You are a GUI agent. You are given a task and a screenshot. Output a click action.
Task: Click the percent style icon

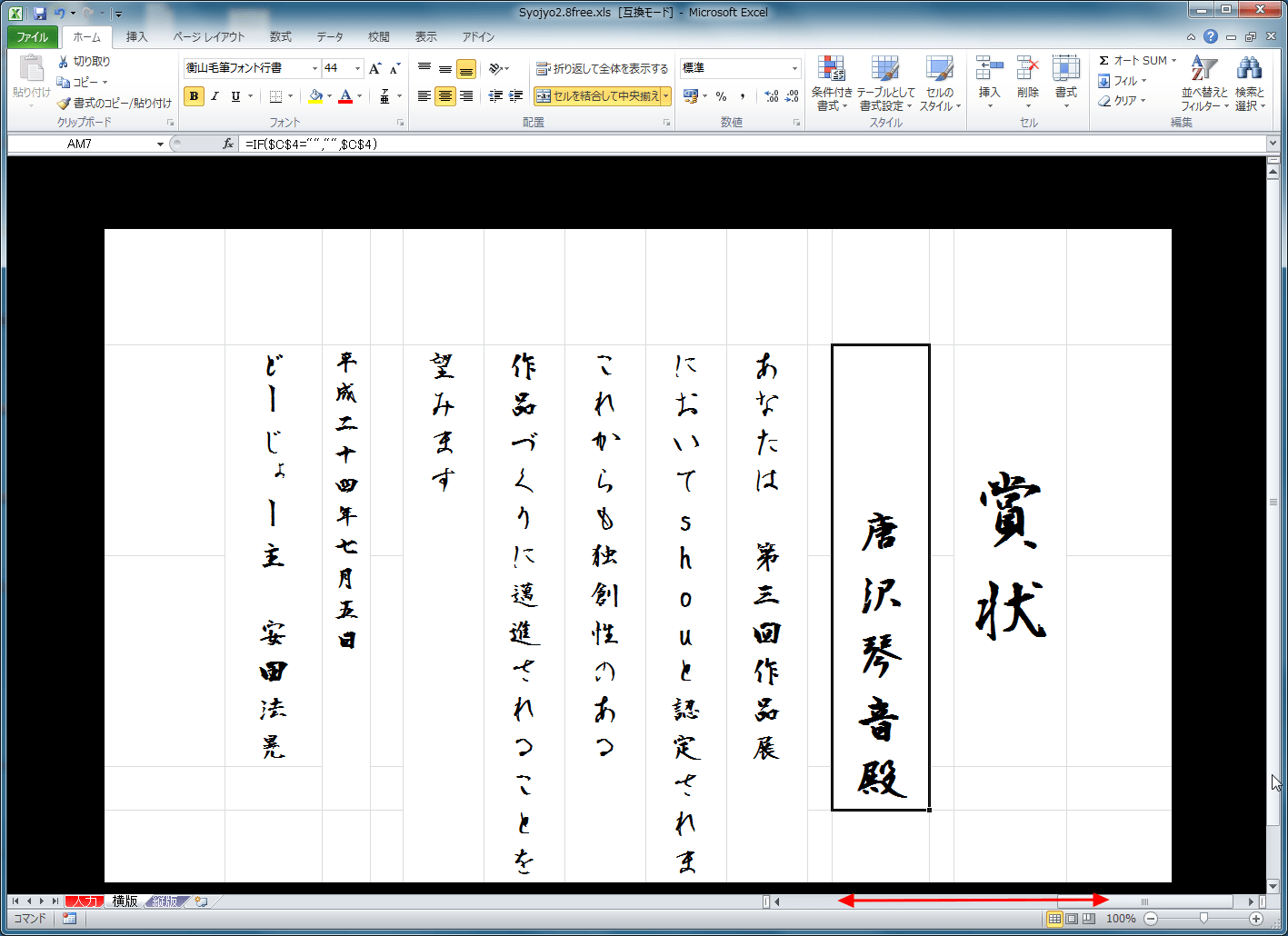click(x=721, y=96)
